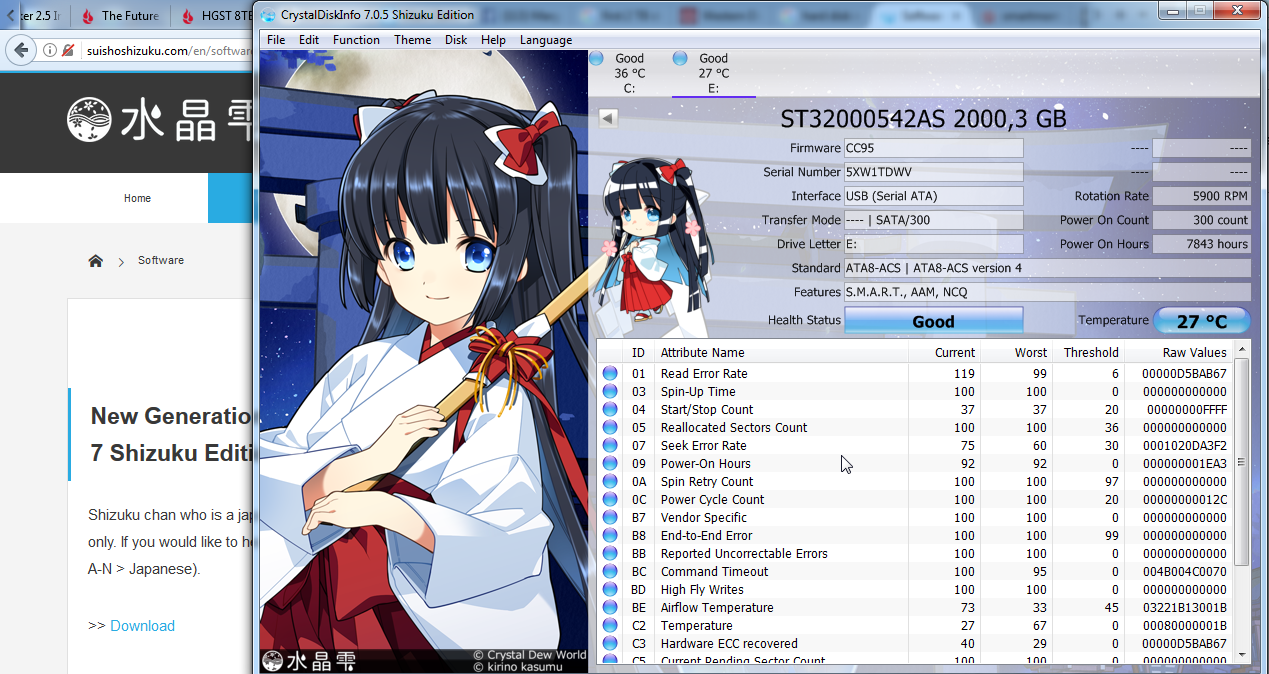Click status orb for Reported Uncorrectable Errors
This screenshot has width=1269, height=674.
pos(610,554)
